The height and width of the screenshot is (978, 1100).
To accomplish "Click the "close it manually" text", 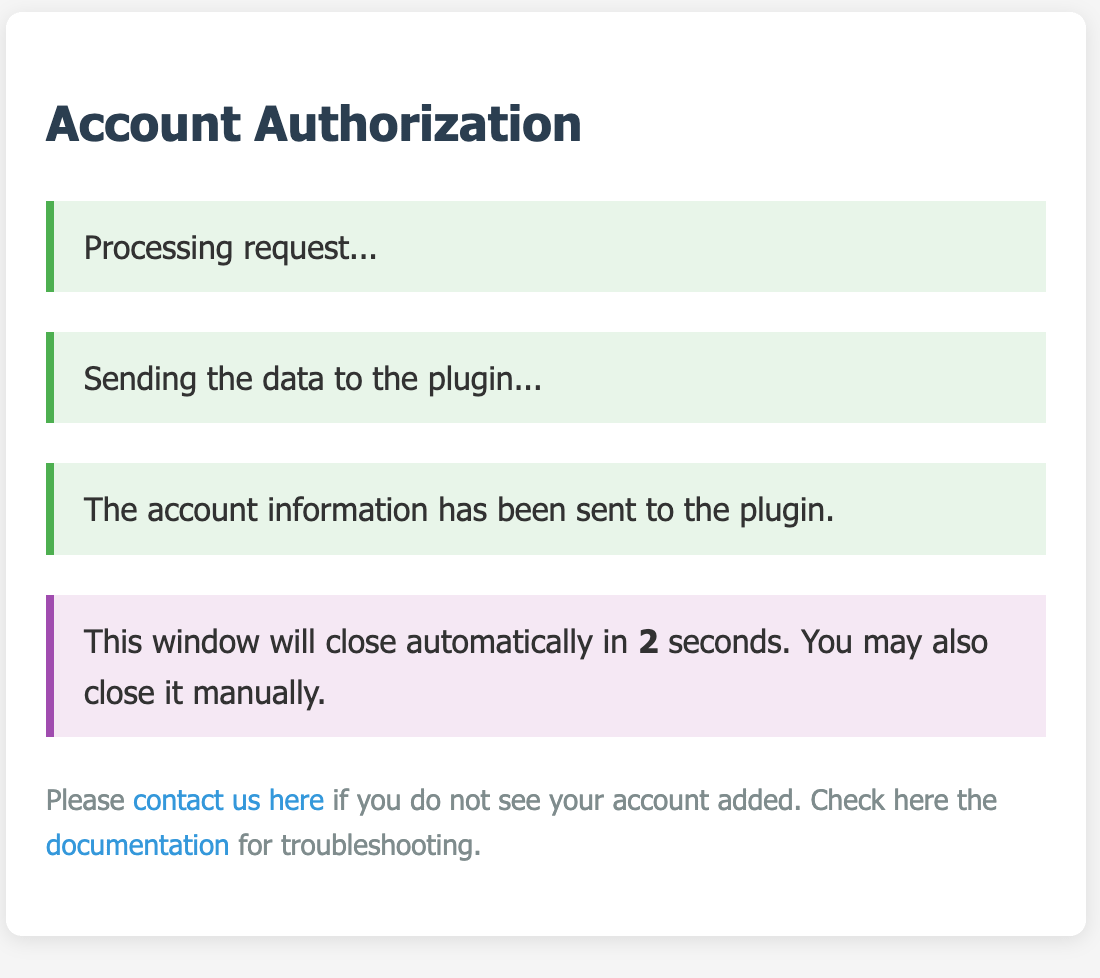I will pyautogui.click(x=205, y=692).
